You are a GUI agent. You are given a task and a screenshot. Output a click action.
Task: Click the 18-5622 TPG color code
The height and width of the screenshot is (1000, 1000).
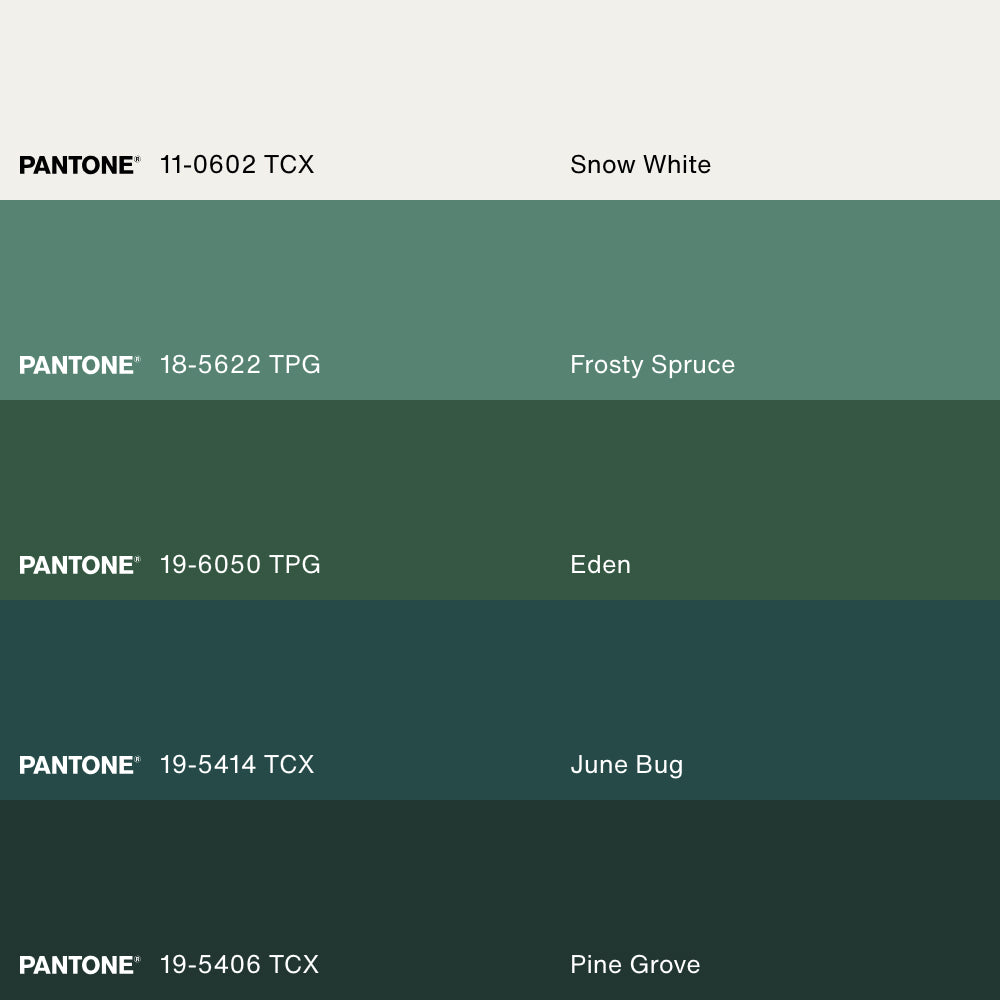240,365
